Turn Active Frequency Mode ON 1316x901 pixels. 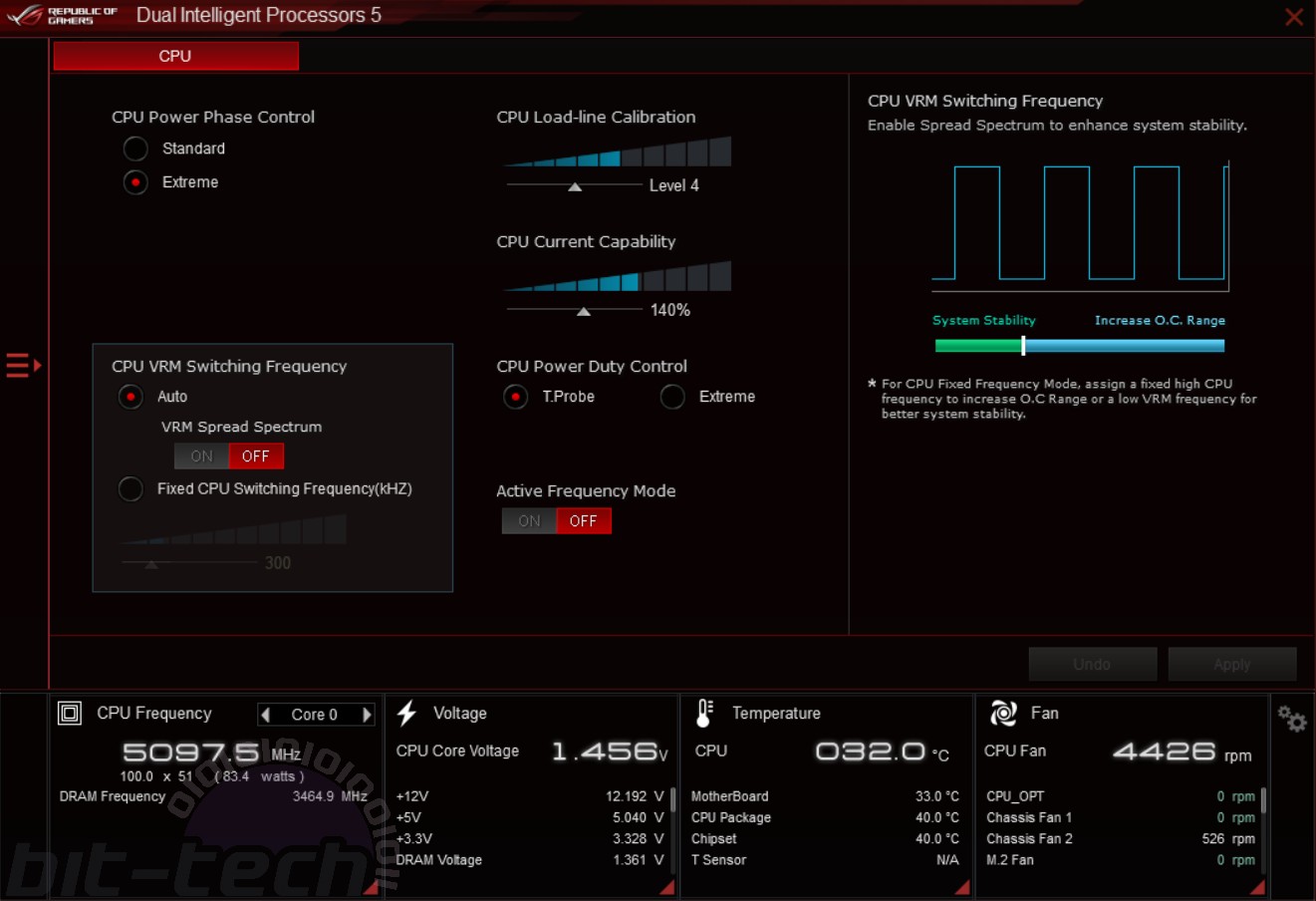[529, 520]
